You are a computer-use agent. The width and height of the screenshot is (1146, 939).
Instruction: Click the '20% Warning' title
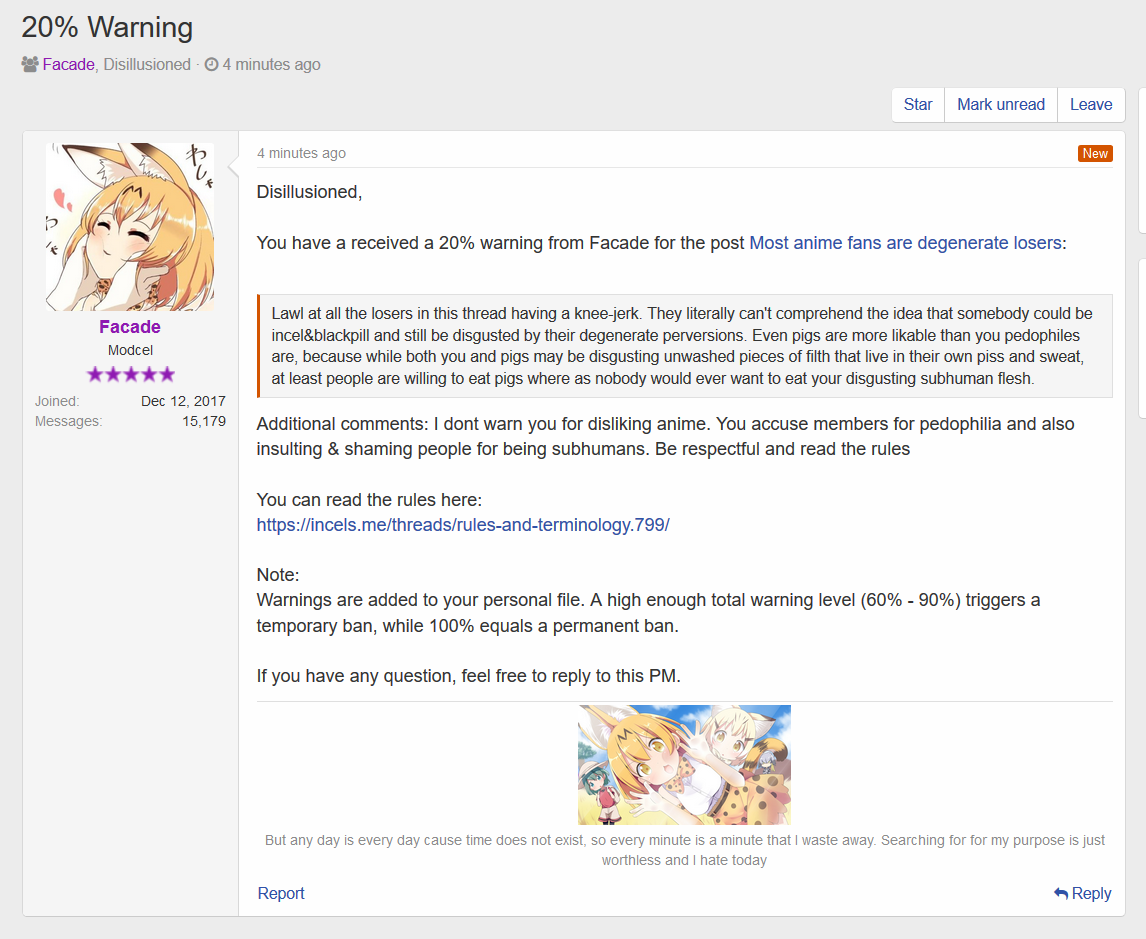(107, 27)
